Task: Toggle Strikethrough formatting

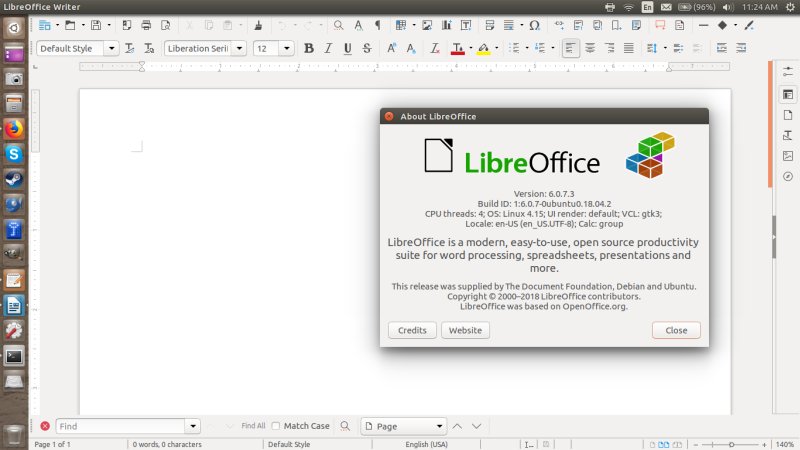Action: pyautogui.click(x=367, y=48)
